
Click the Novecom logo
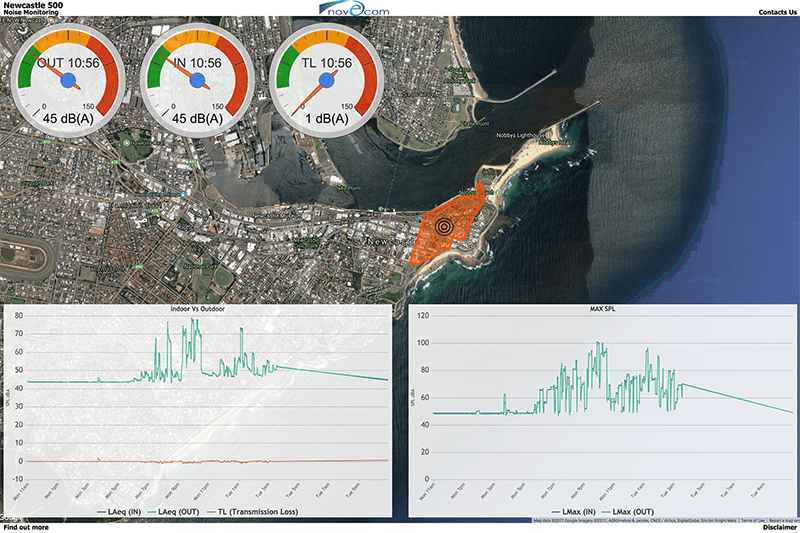[x=354, y=9]
